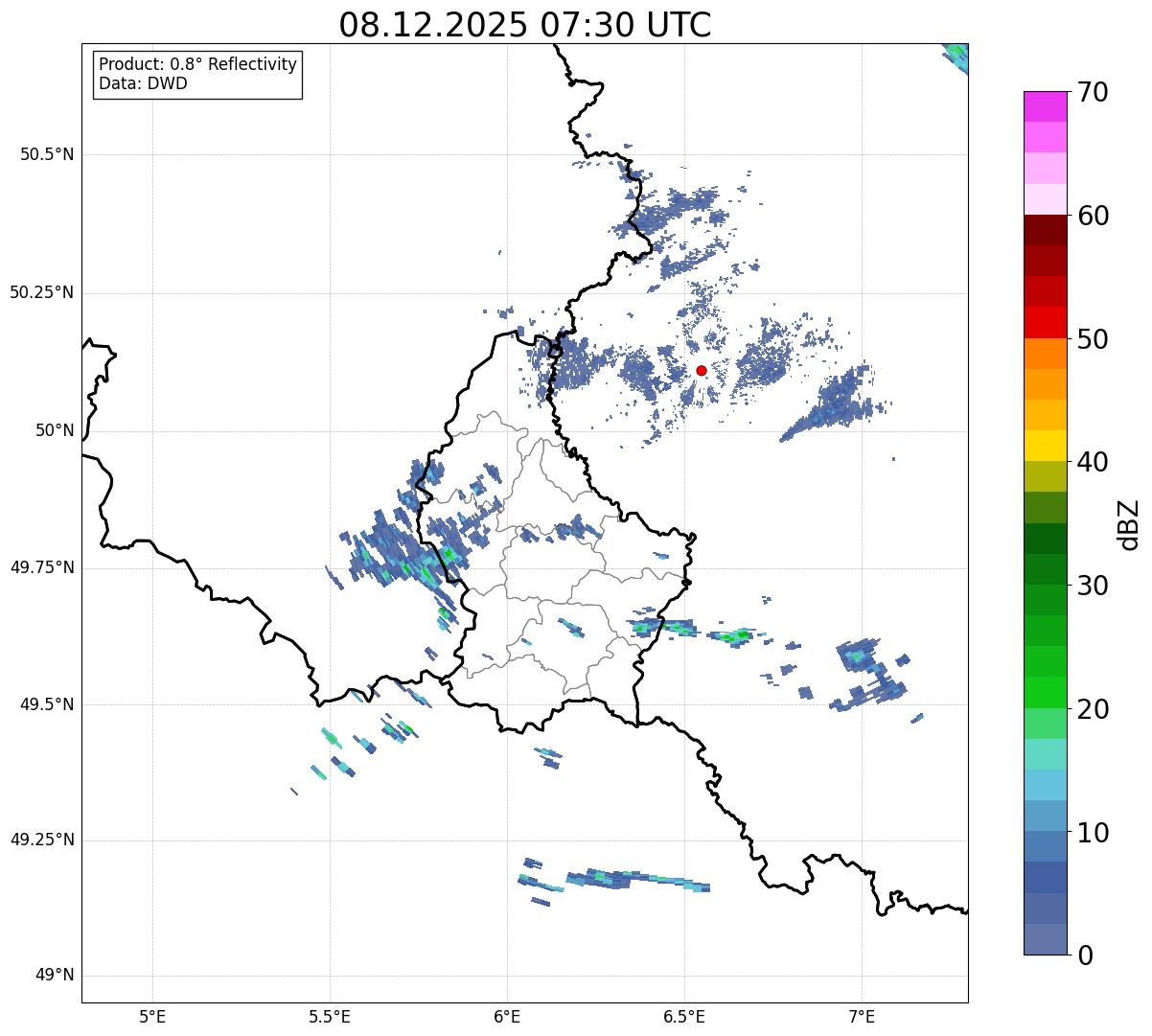Click the "Product: 0.8° Reflectivity" legend text
This screenshot has width=1152, height=1036.
[x=198, y=64]
